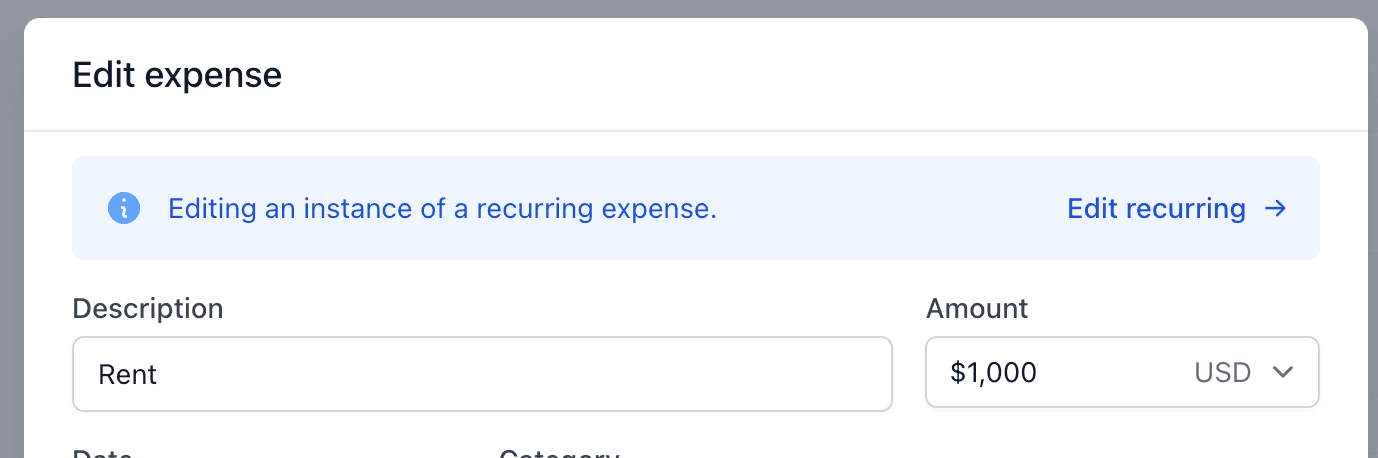
Task: Click the recurring expense notice text
Action: pyautogui.click(x=442, y=209)
